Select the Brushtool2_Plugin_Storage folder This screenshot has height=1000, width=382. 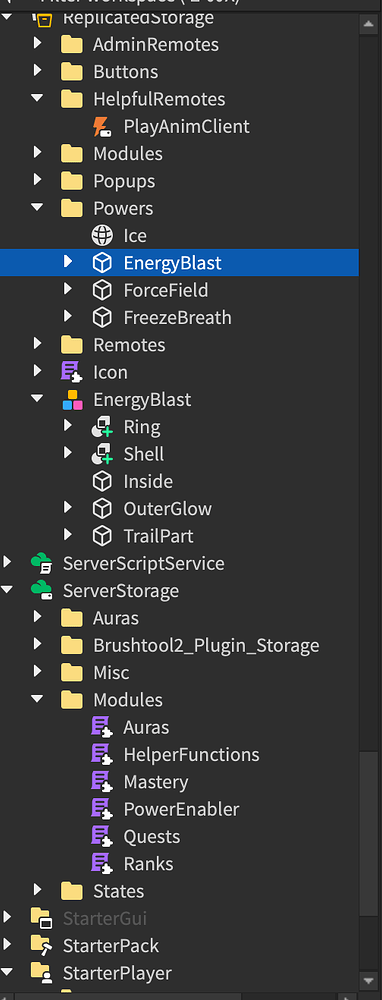[x=206, y=645]
